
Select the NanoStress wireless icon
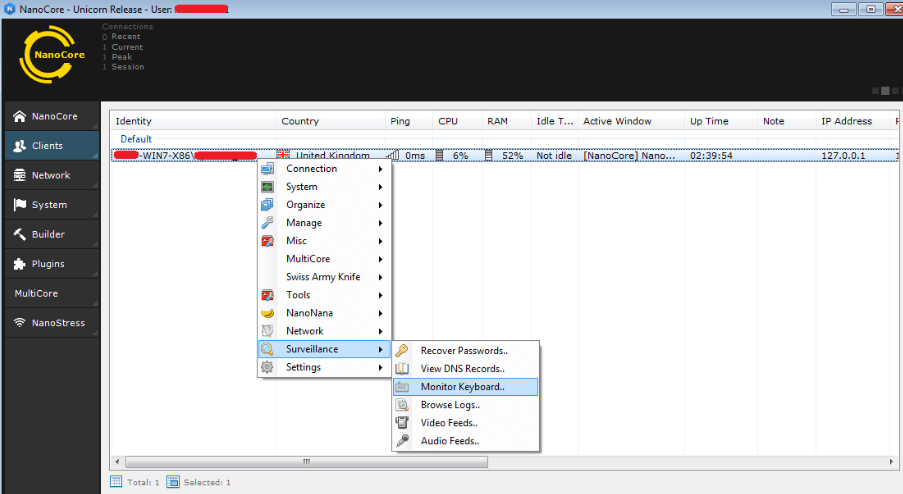[x=19, y=323]
